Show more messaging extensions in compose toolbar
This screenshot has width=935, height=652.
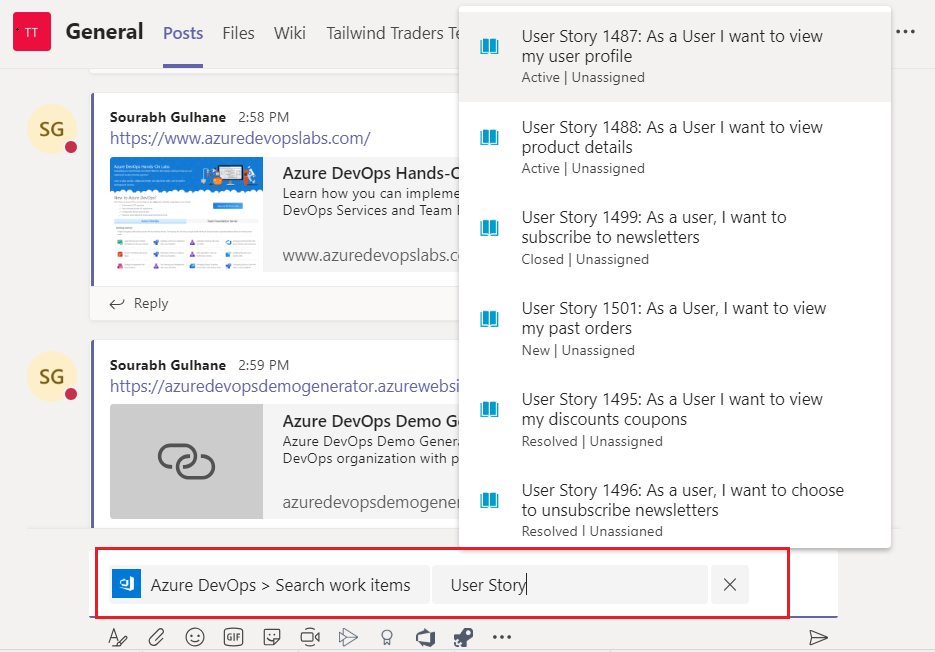pos(502,637)
